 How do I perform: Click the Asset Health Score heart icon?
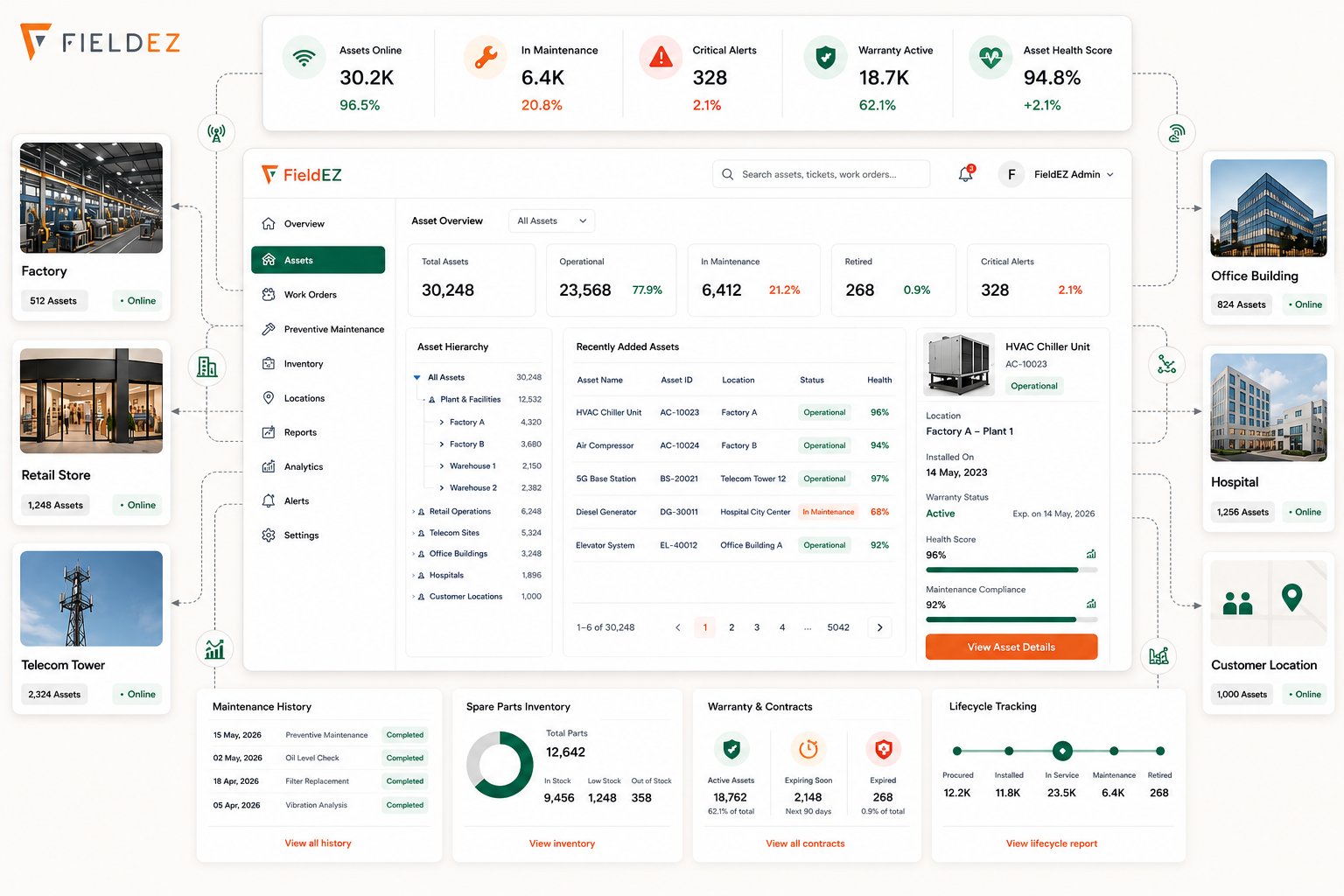coord(990,58)
